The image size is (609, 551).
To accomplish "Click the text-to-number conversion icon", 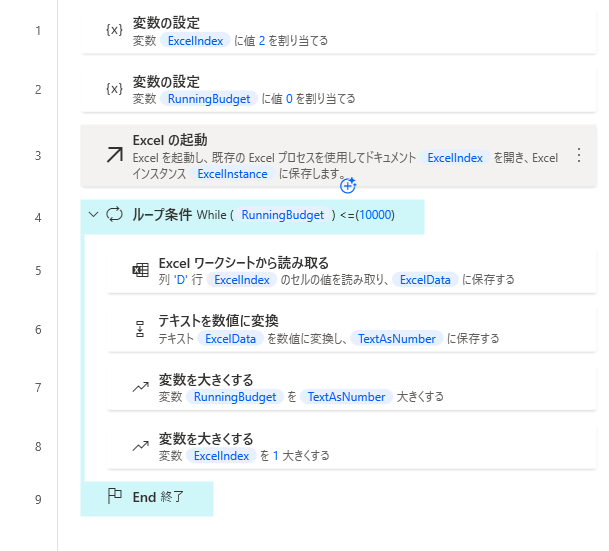I will click(140, 329).
